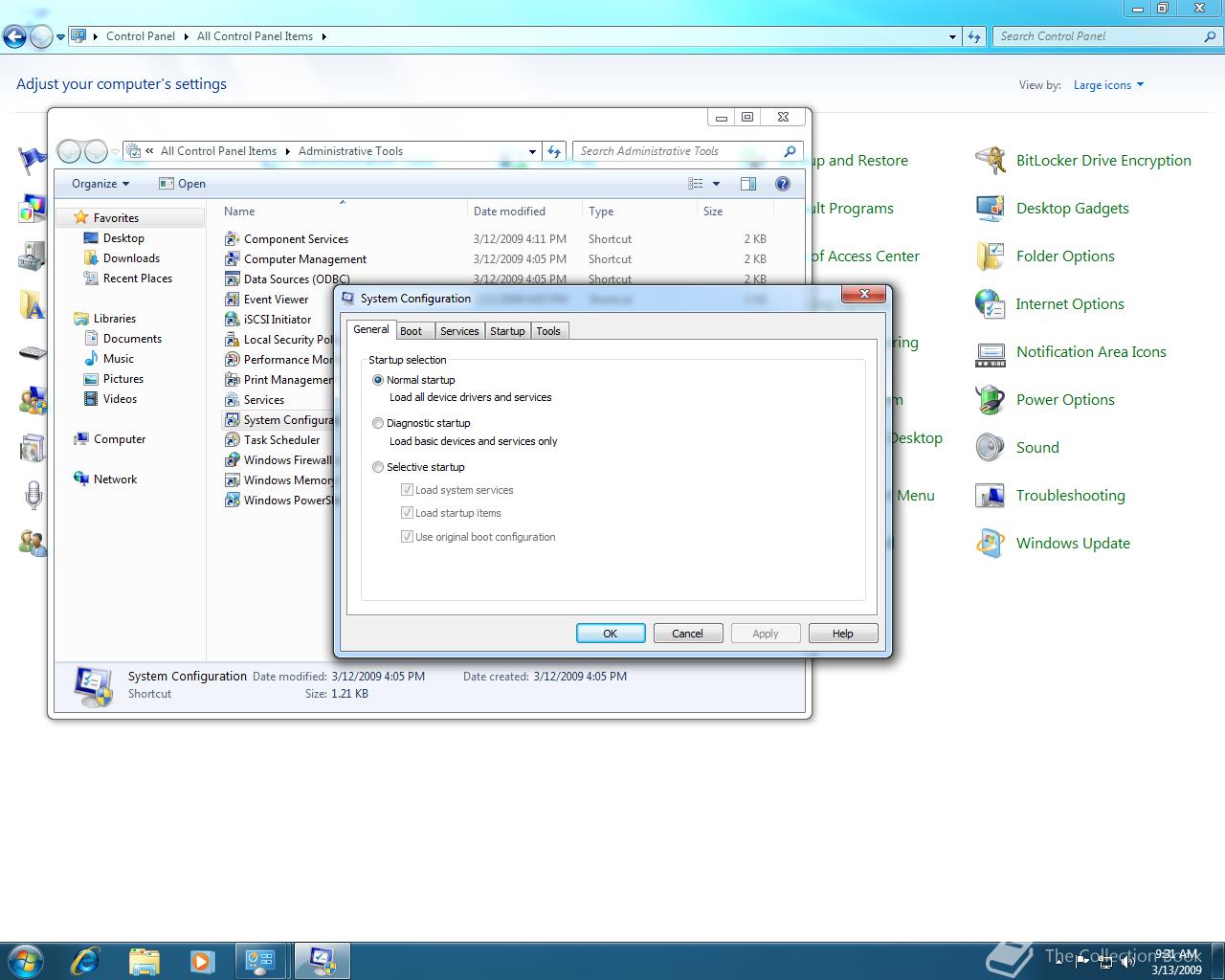Viewport: 1225px width, 980px height.
Task: Click the Event Viewer shortcut icon
Action: coord(232,299)
